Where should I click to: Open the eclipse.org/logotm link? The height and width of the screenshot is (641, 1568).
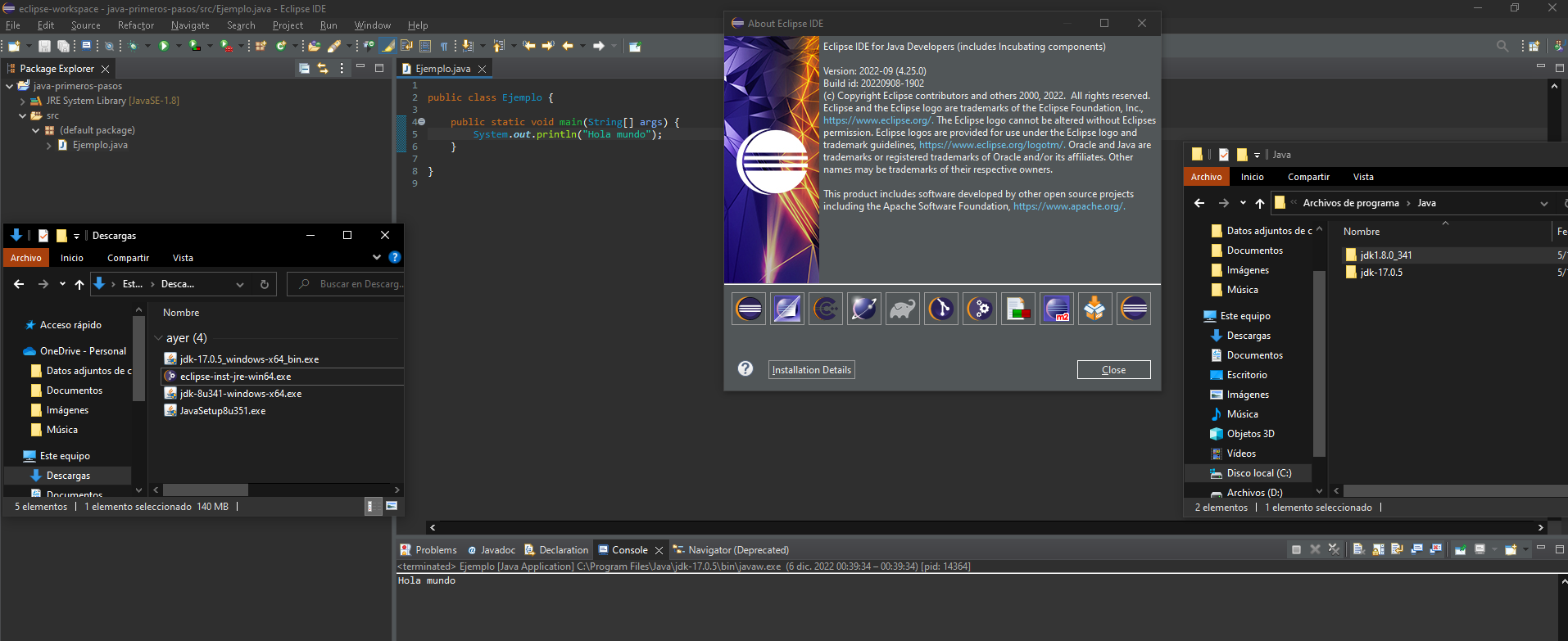pos(991,145)
